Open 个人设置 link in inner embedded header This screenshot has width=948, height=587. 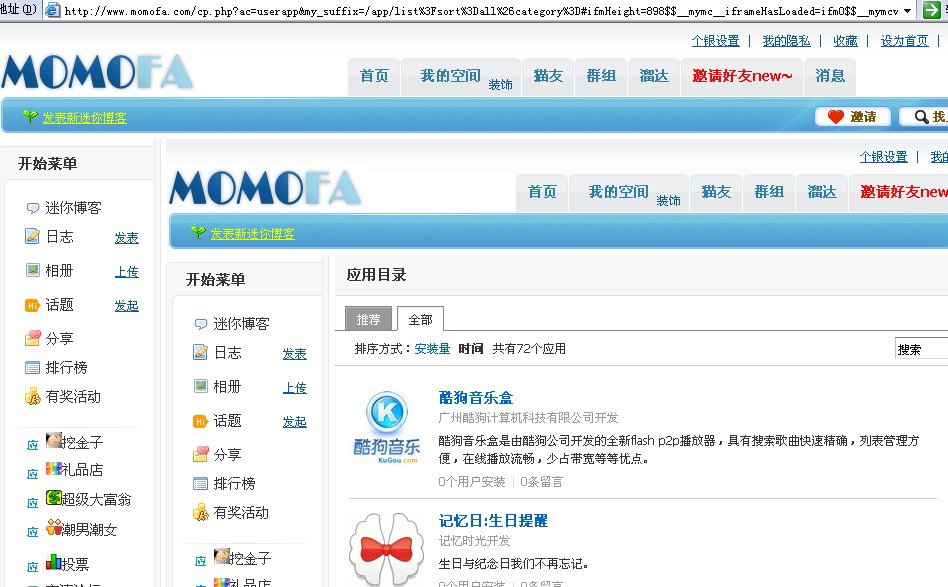[883, 157]
